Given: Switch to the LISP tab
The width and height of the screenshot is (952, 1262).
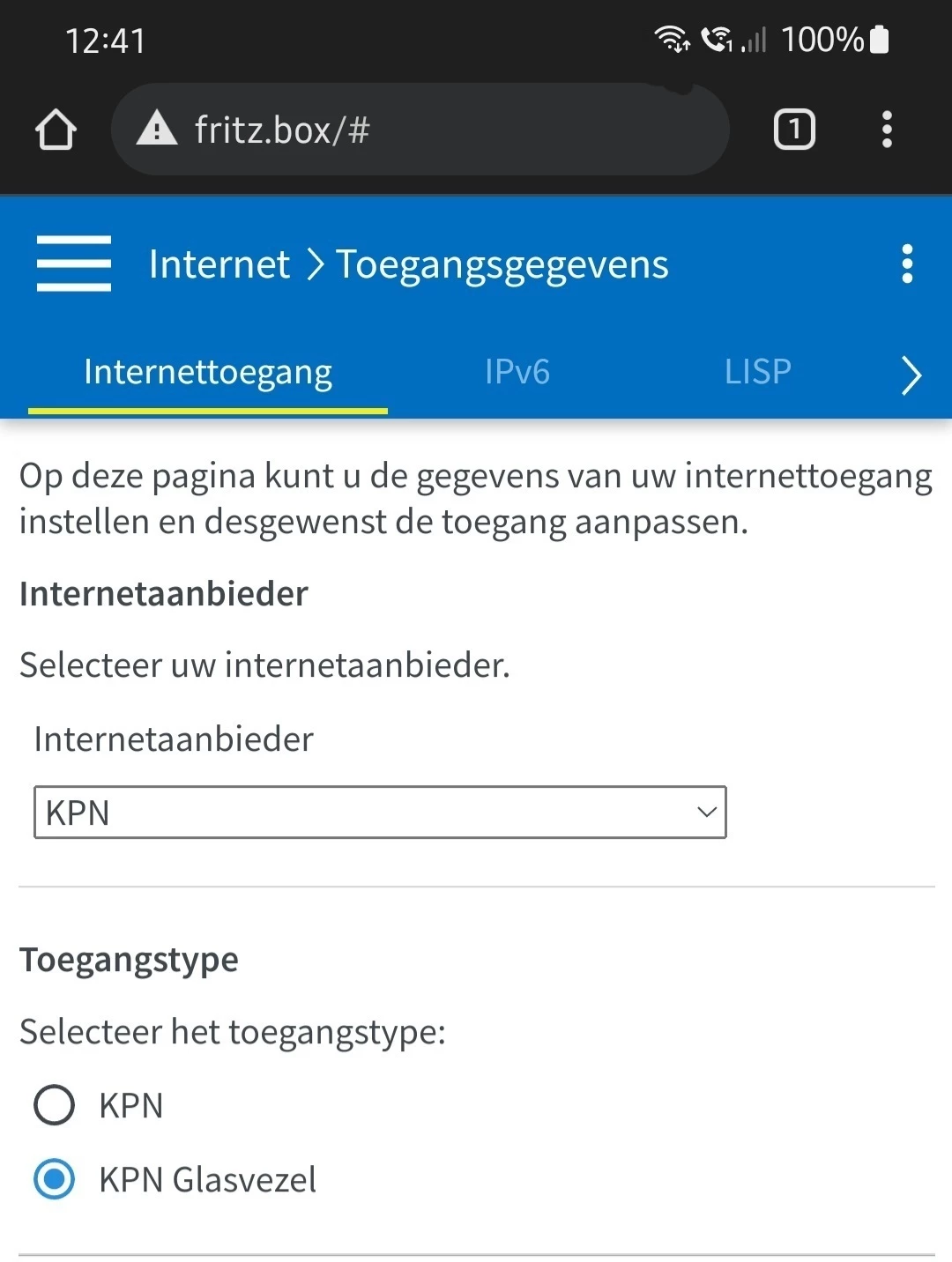Looking at the screenshot, I should click(757, 372).
